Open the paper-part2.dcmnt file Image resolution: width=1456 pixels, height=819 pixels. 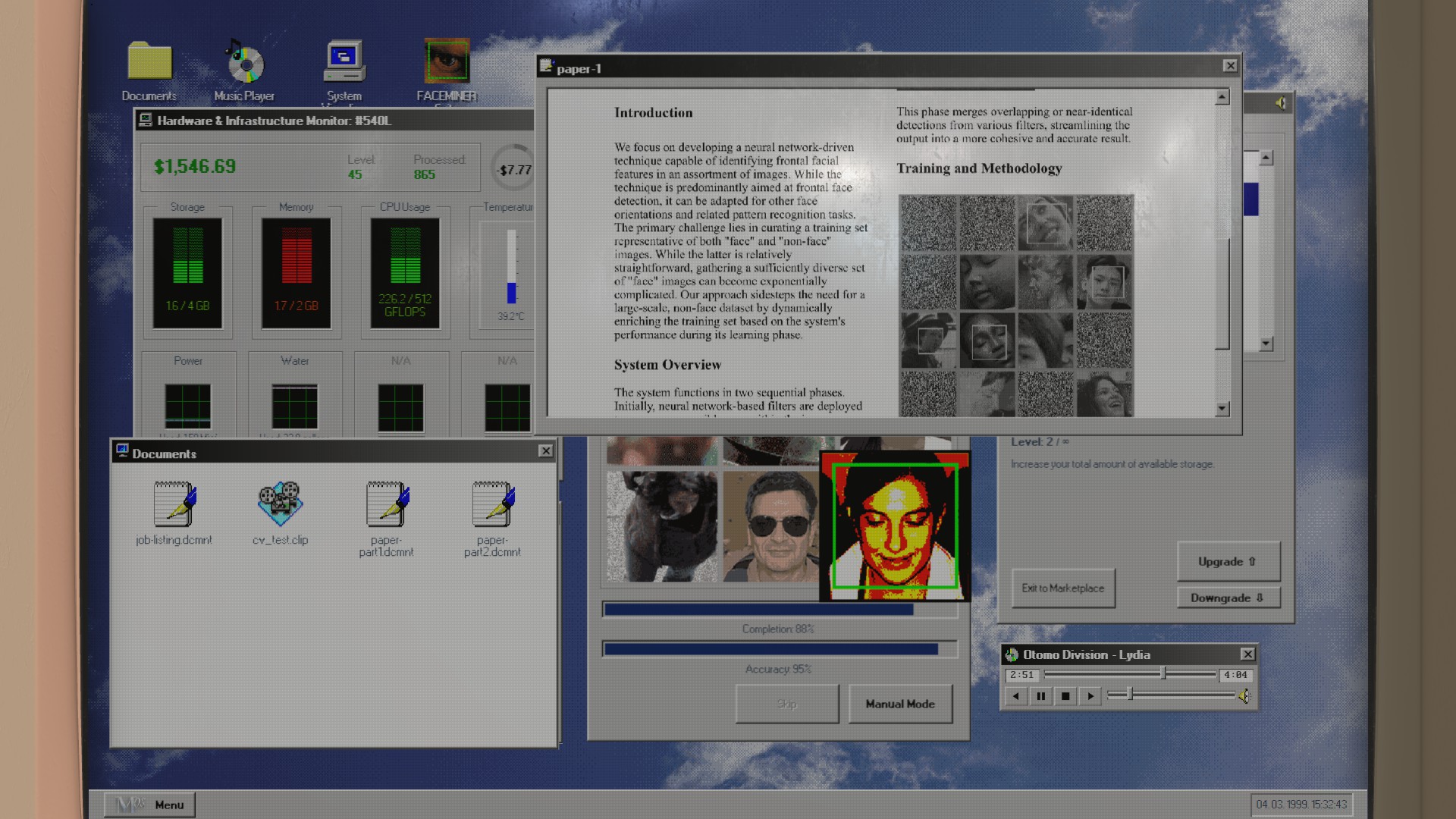tap(492, 505)
